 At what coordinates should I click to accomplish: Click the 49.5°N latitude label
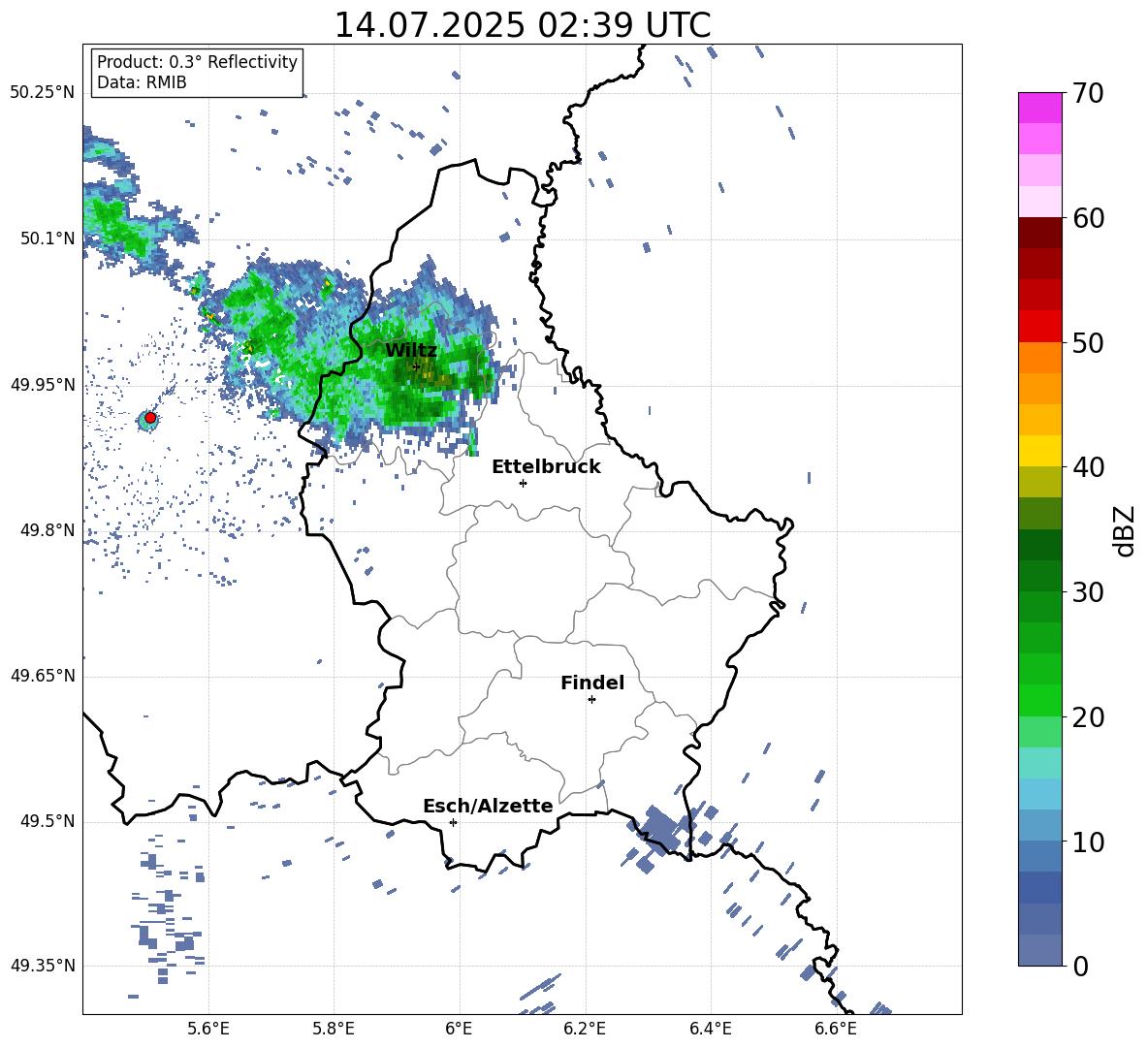(48, 821)
